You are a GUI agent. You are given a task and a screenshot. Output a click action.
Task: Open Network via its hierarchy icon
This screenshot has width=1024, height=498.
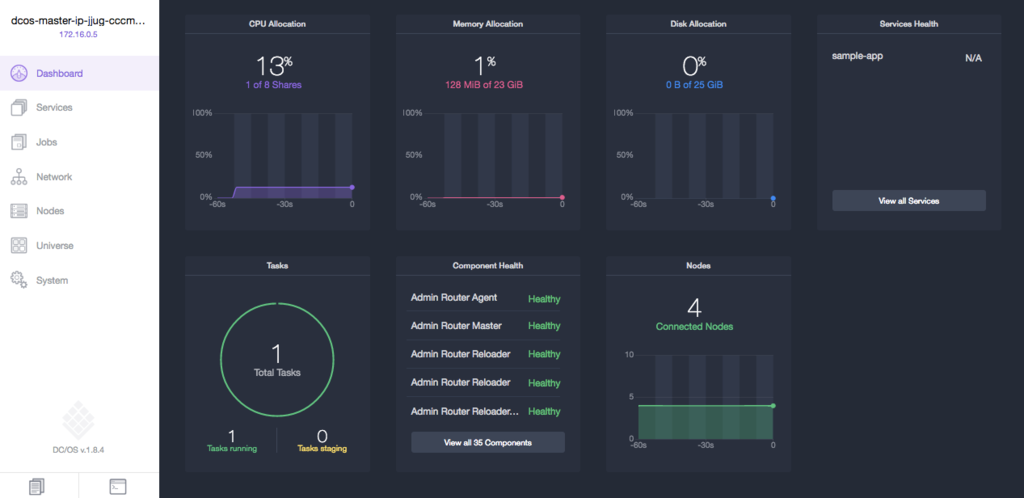(x=19, y=177)
